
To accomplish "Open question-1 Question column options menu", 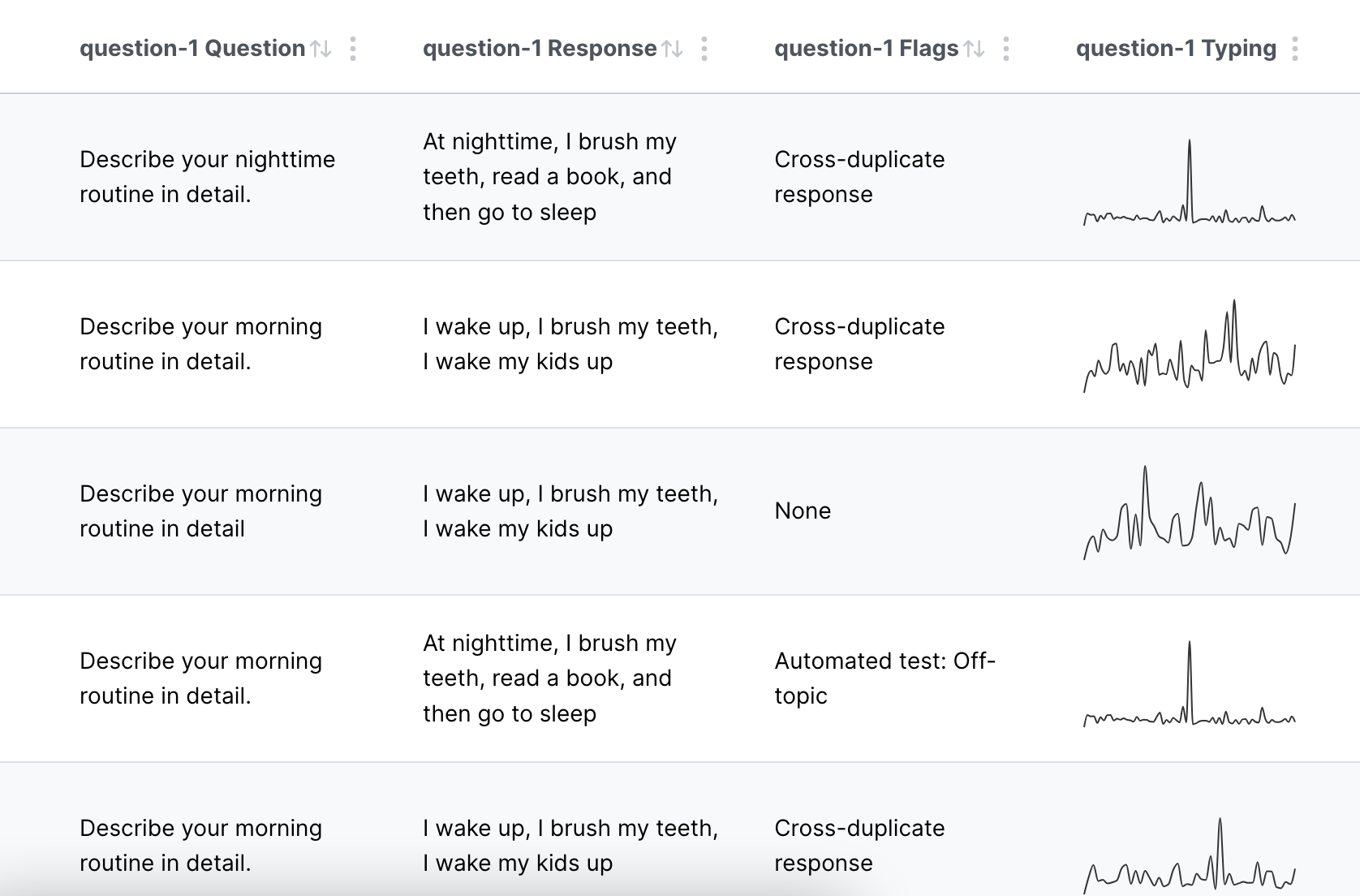I will pos(352,49).
